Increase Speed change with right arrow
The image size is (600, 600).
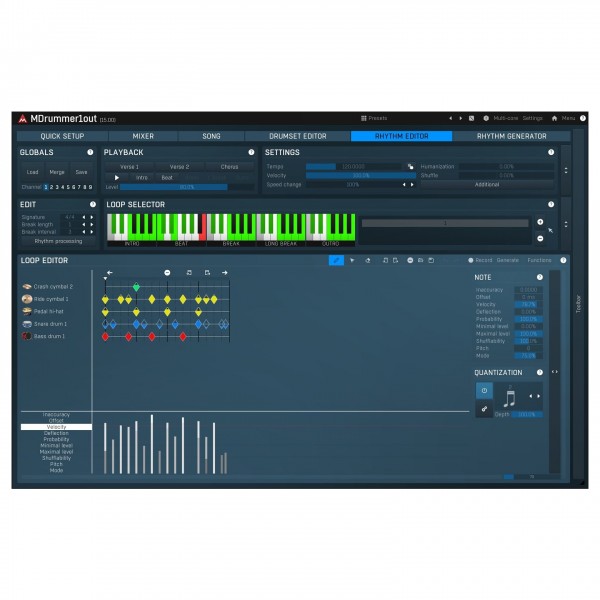[x=412, y=184]
